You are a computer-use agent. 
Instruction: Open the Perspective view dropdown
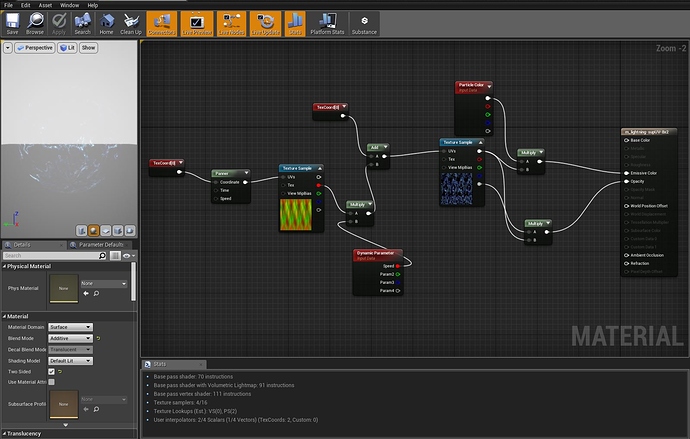tap(35, 48)
